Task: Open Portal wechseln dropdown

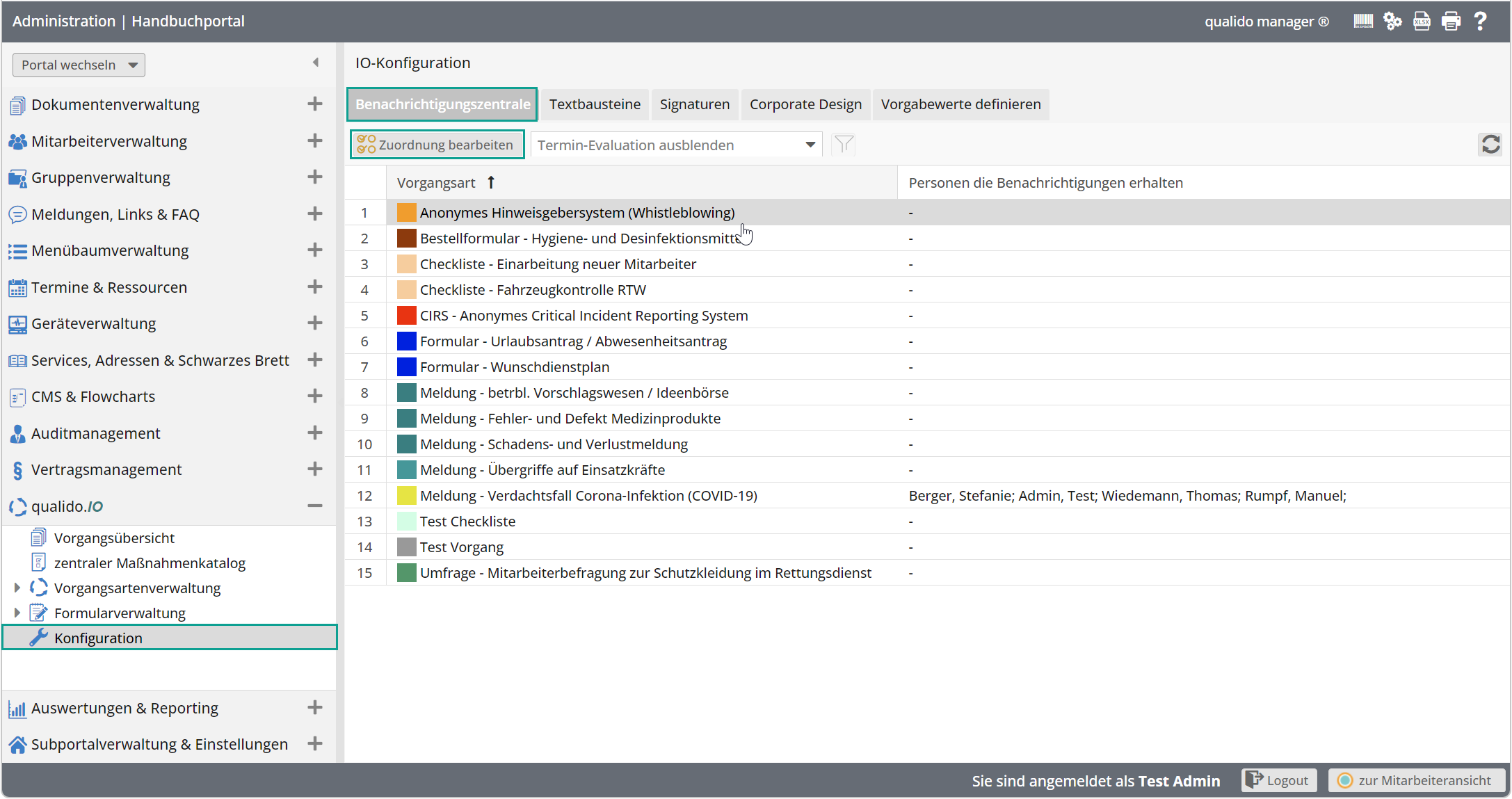Action: click(x=79, y=65)
